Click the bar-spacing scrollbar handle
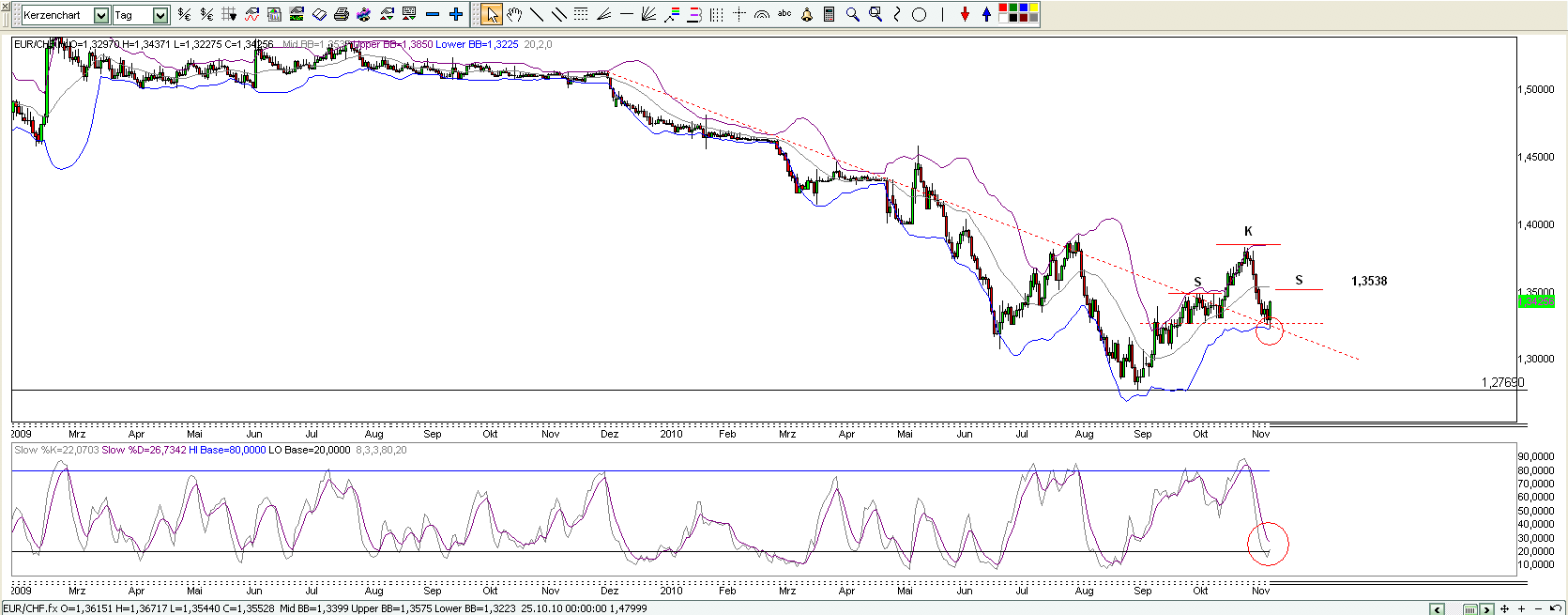Image resolution: width=1568 pixels, height=615 pixels. point(1470,609)
